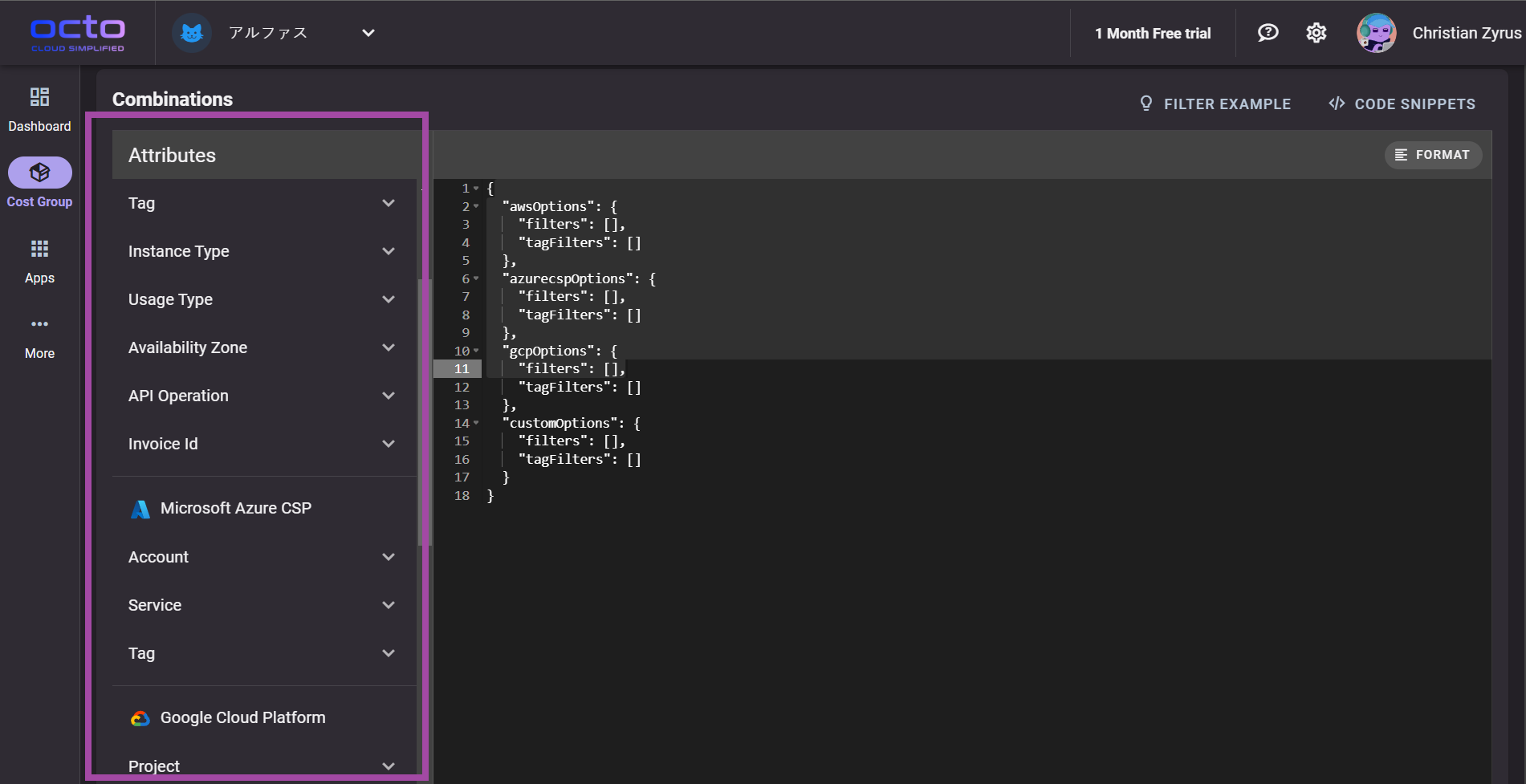Expand the Invoice Id chevron
The image size is (1526, 784).
389,444
